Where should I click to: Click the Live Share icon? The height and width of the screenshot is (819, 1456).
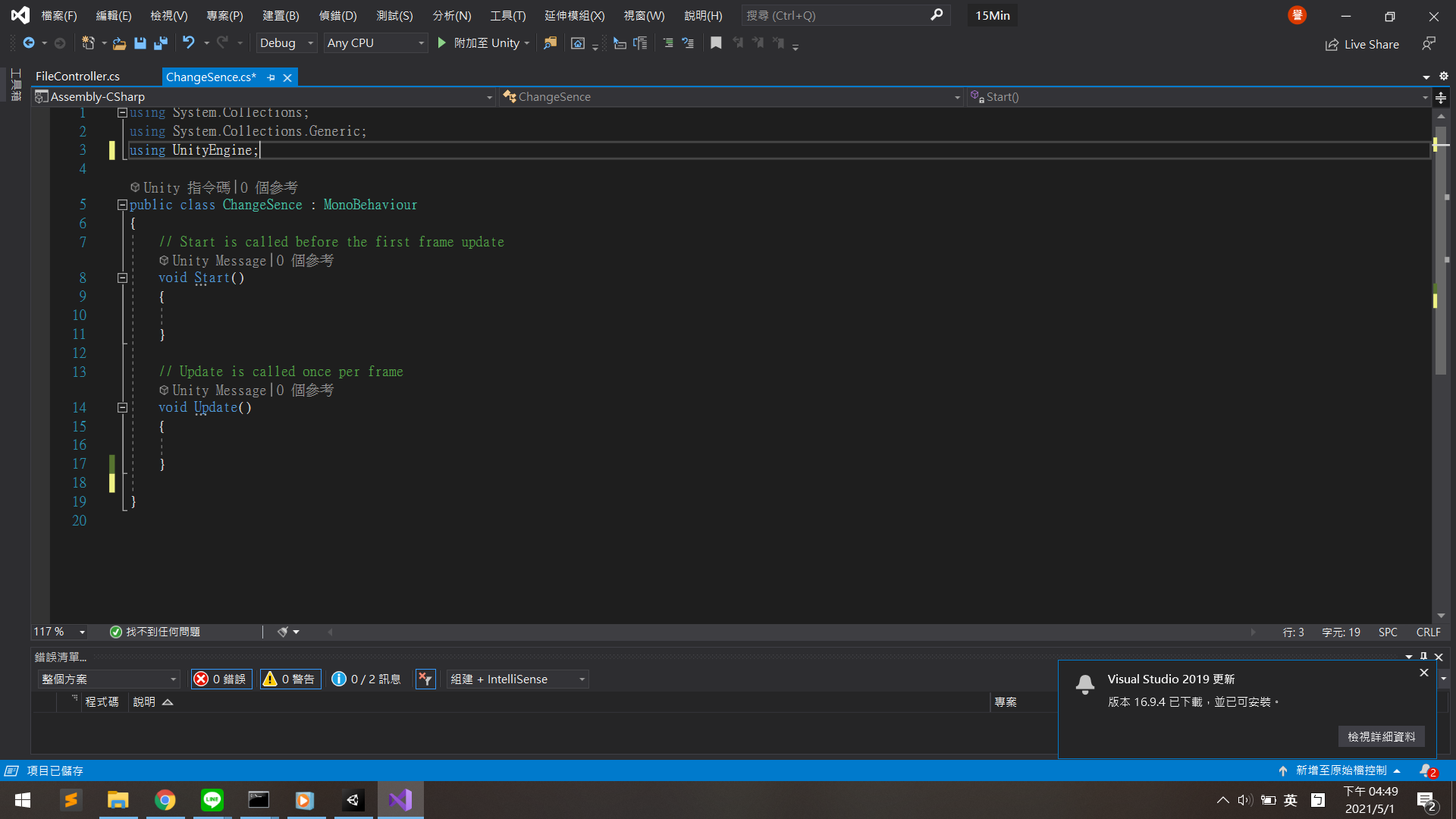coord(1332,45)
